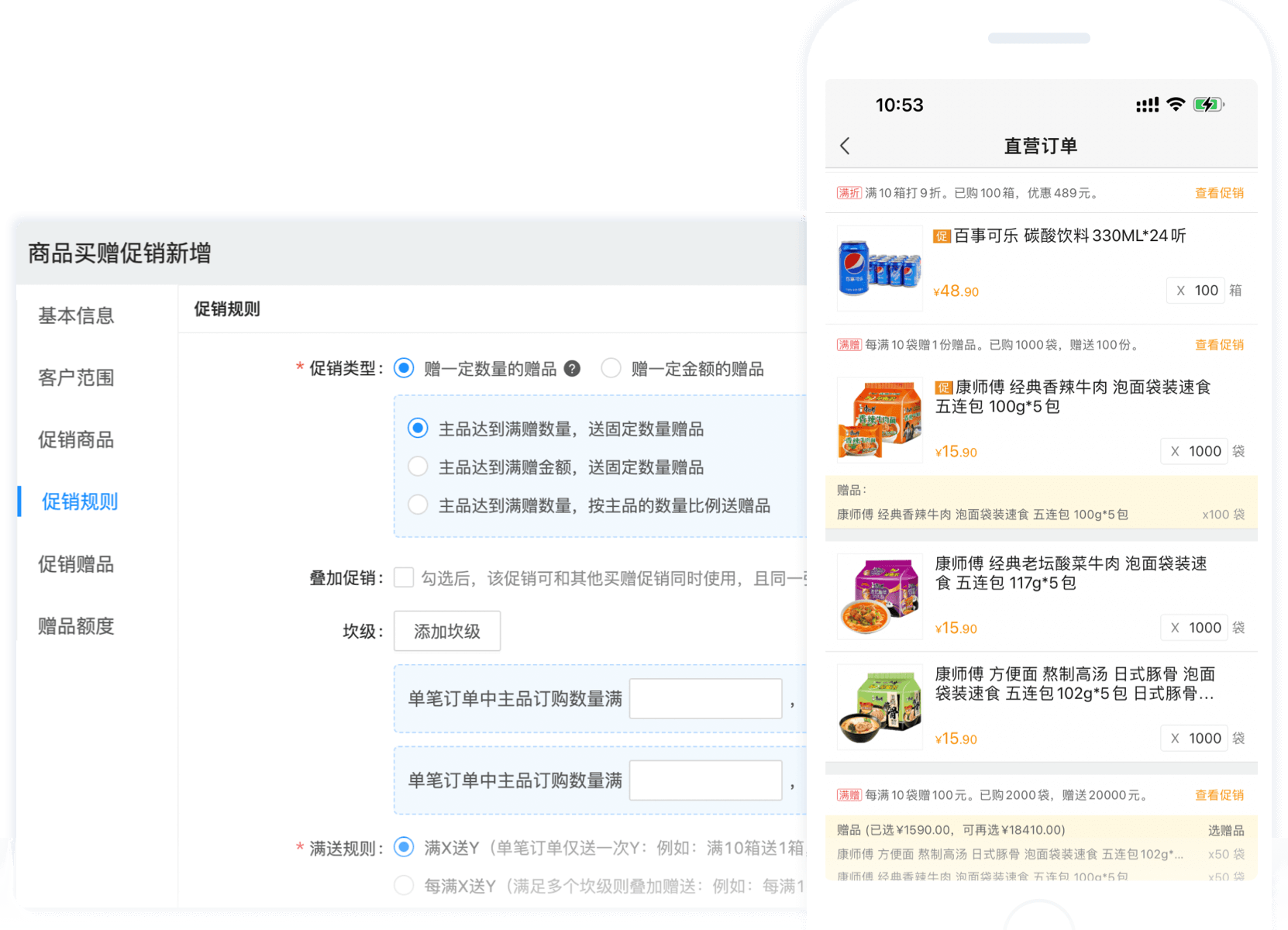Open the 百事可乐 product thumbnail

pos(880,268)
